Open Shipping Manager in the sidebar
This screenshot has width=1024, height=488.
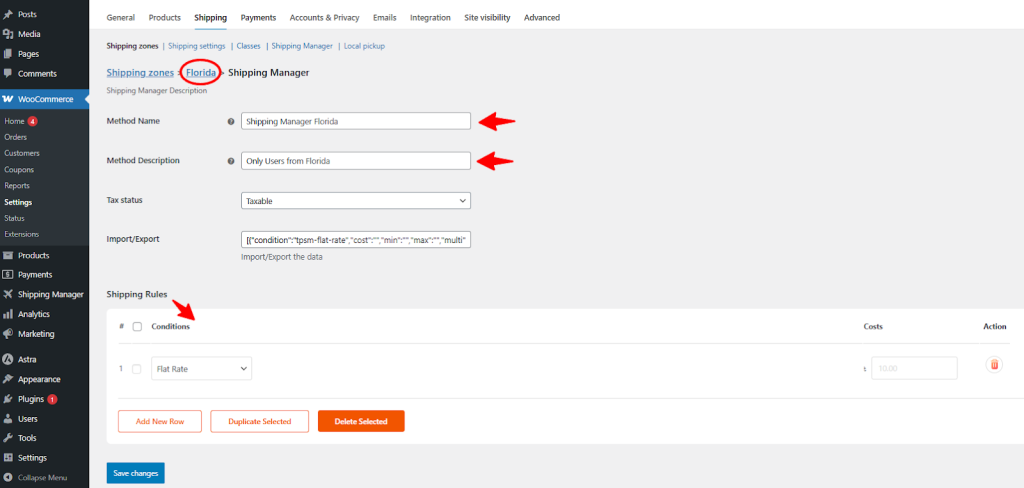click(50, 294)
